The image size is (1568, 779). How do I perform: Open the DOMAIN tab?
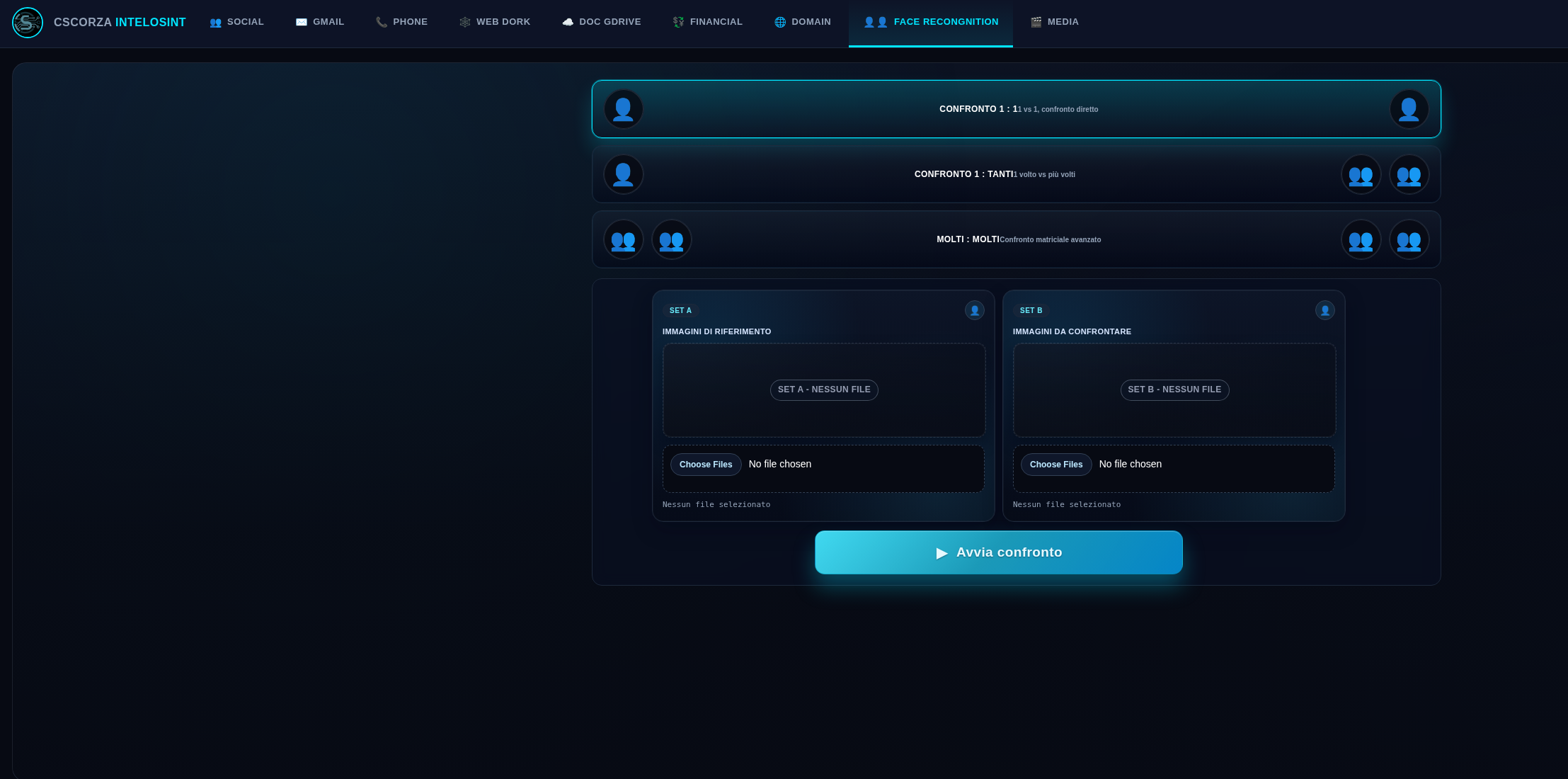click(x=803, y=23)
